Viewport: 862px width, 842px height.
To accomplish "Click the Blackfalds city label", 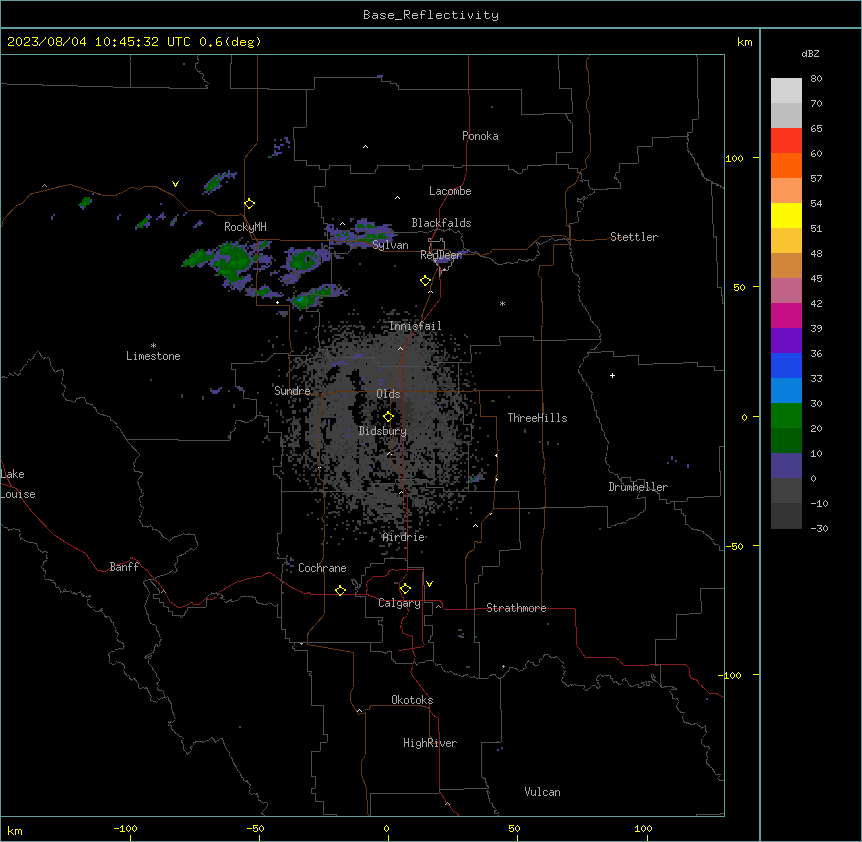I will [441, 223].
